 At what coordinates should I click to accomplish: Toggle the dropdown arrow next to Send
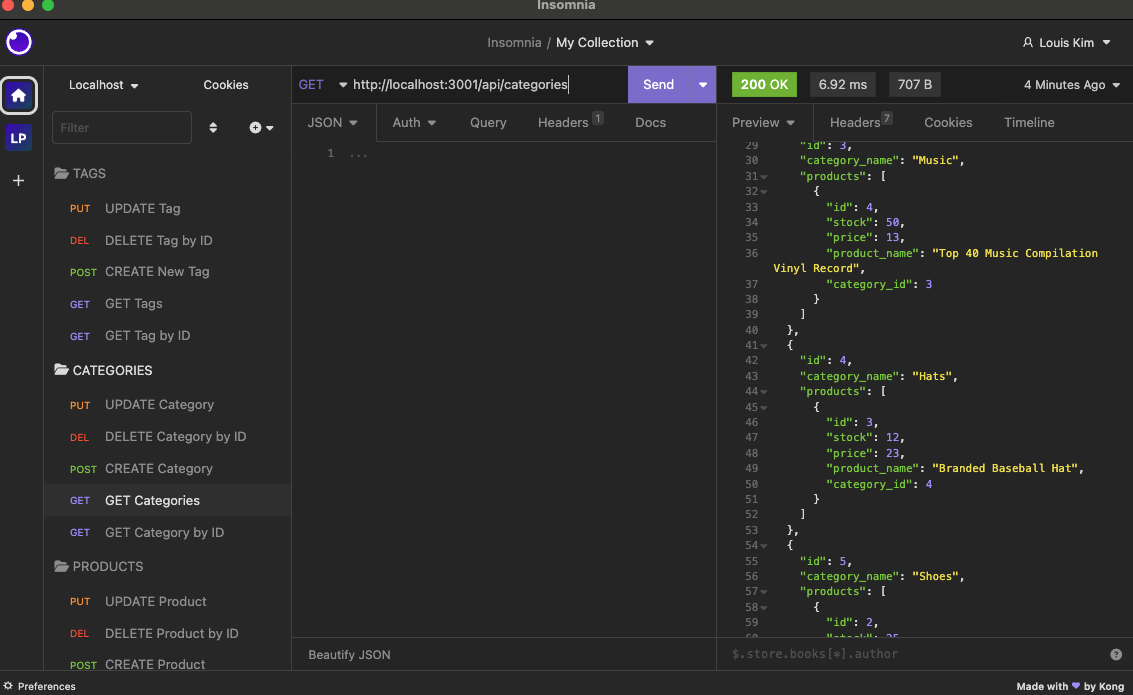703,85
